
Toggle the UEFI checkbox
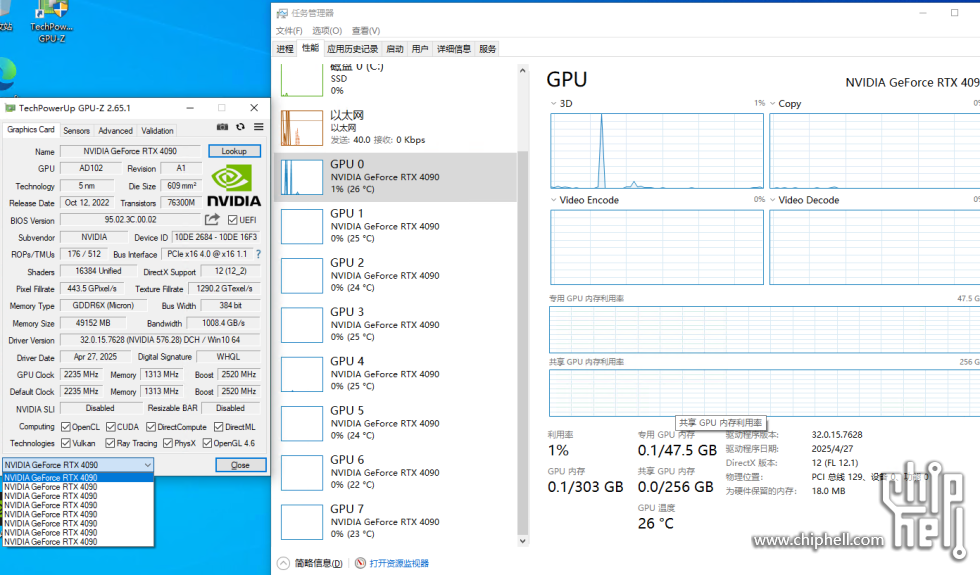coord(232,220)
